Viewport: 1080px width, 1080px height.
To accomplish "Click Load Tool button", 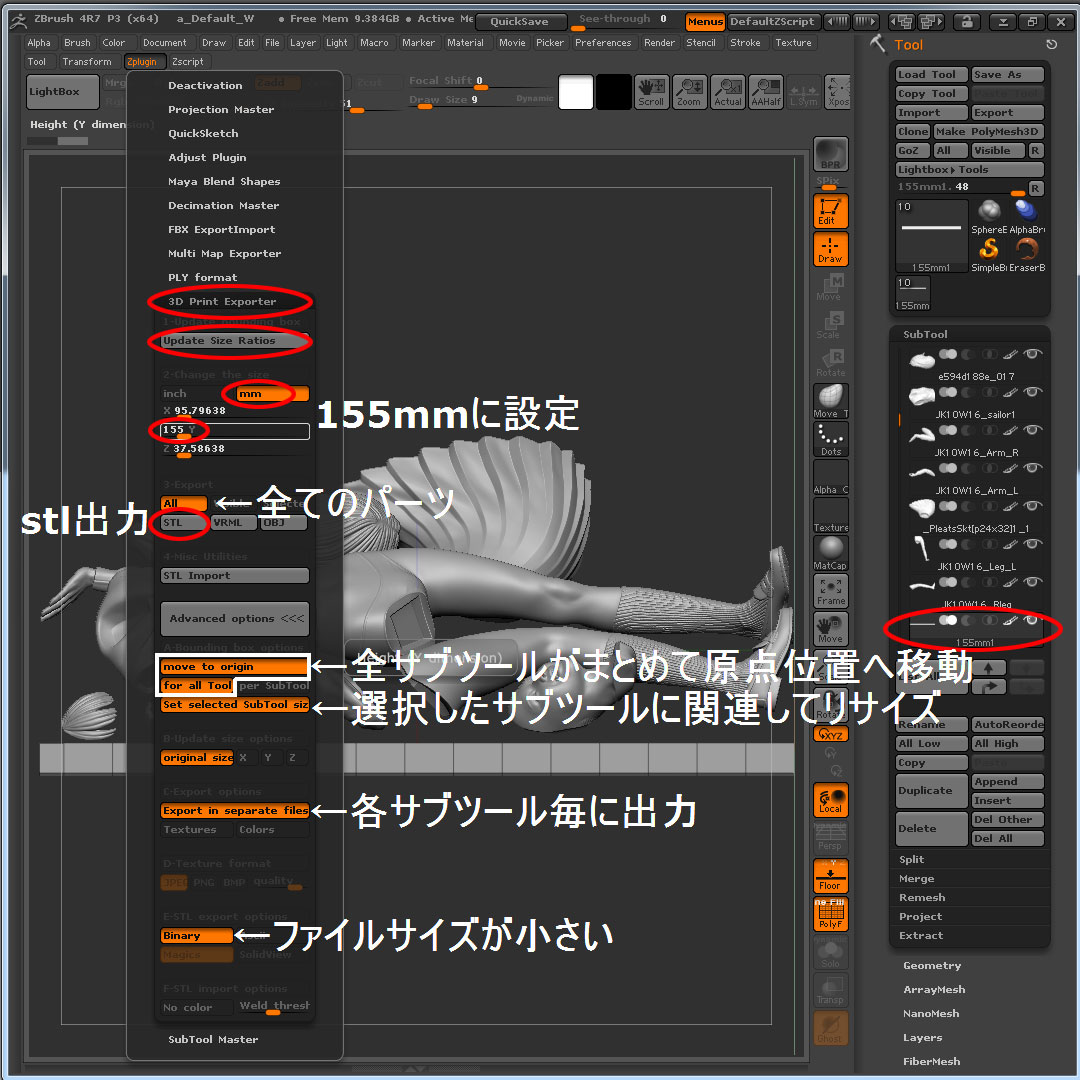I will coord(932,74).
